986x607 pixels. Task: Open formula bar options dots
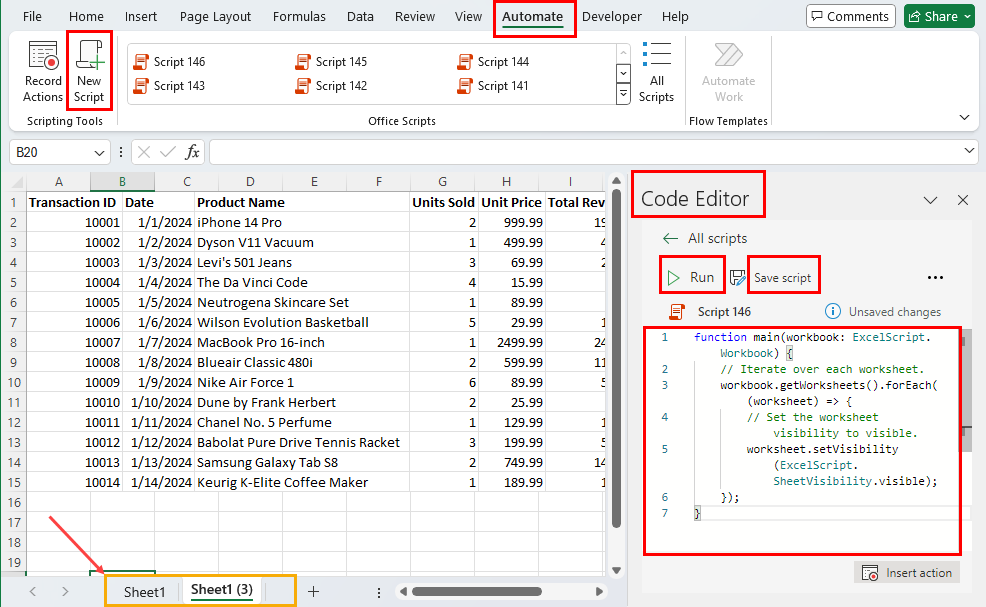click(x=121, y=152)
